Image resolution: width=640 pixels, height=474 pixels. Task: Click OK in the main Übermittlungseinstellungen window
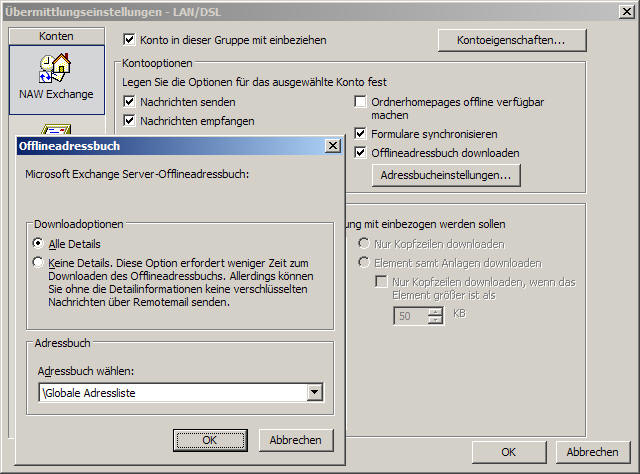(x=508, y=452)
